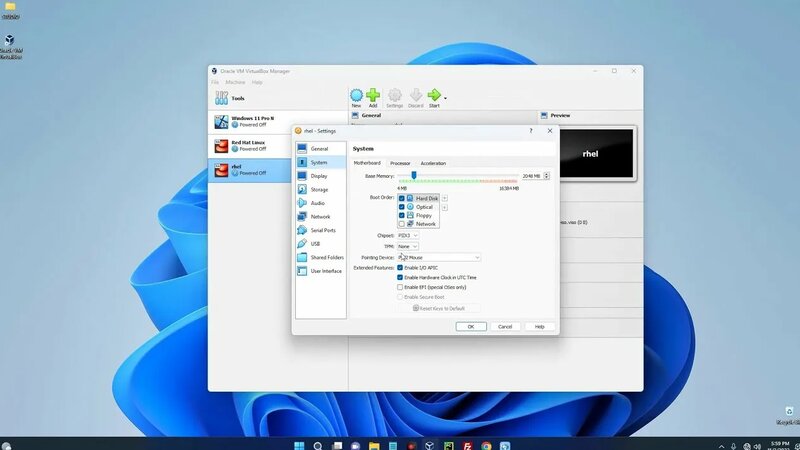800x450 pixels.
Task: Show hidden system tray icons chevron
Action: (x=721, y=446)
